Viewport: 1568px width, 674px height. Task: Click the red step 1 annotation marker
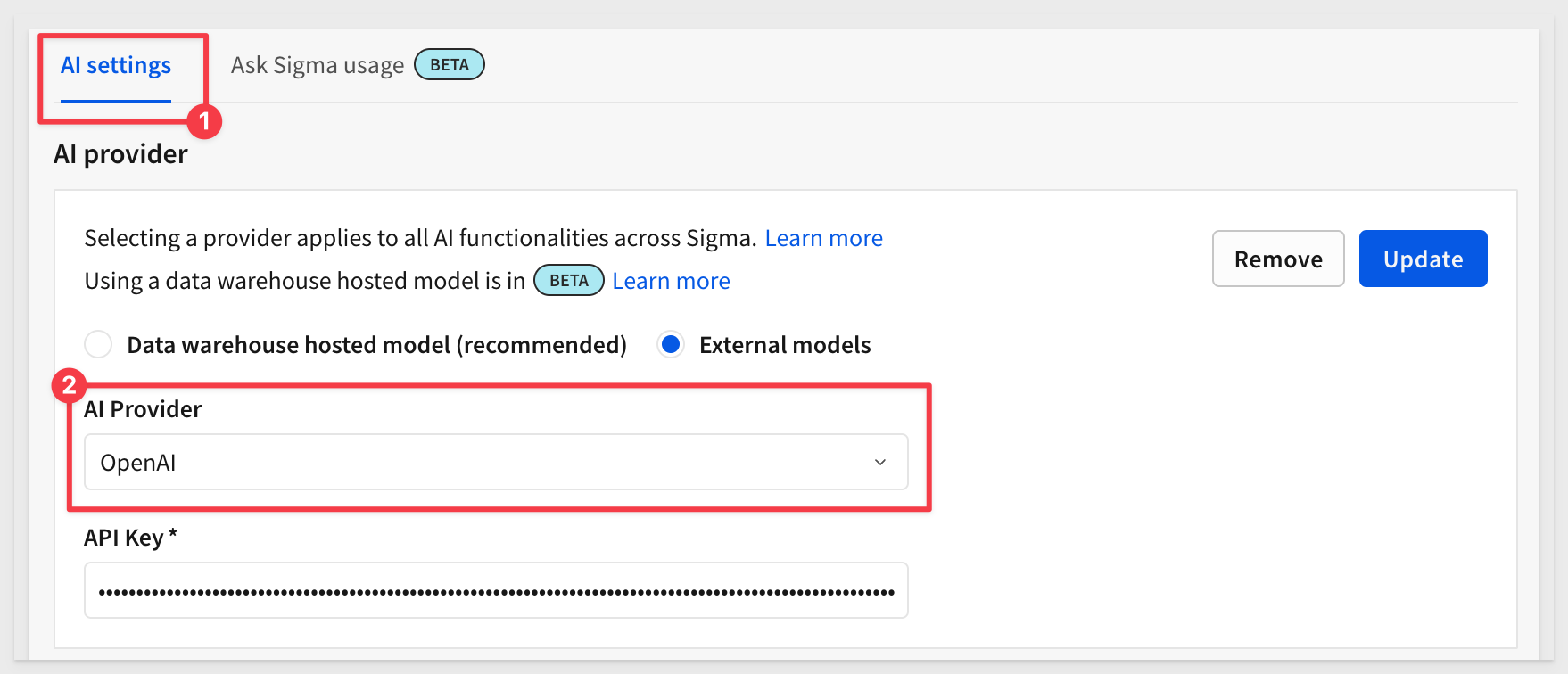[204, 121]
